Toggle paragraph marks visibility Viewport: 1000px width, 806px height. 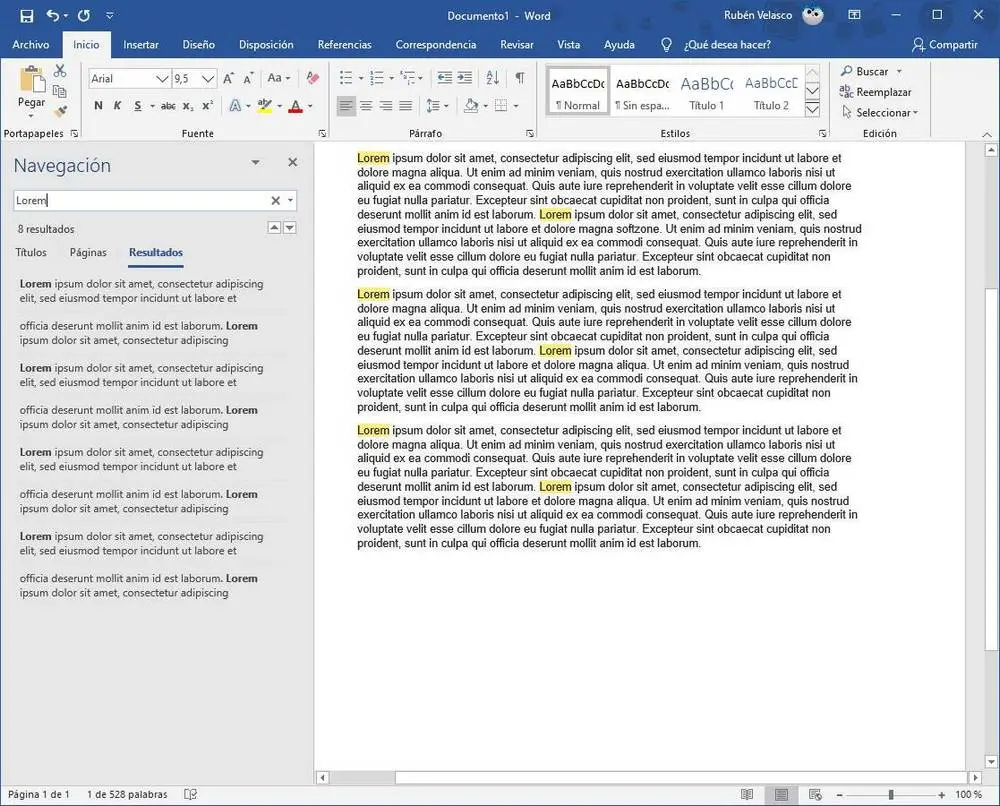tap(519, 78)
